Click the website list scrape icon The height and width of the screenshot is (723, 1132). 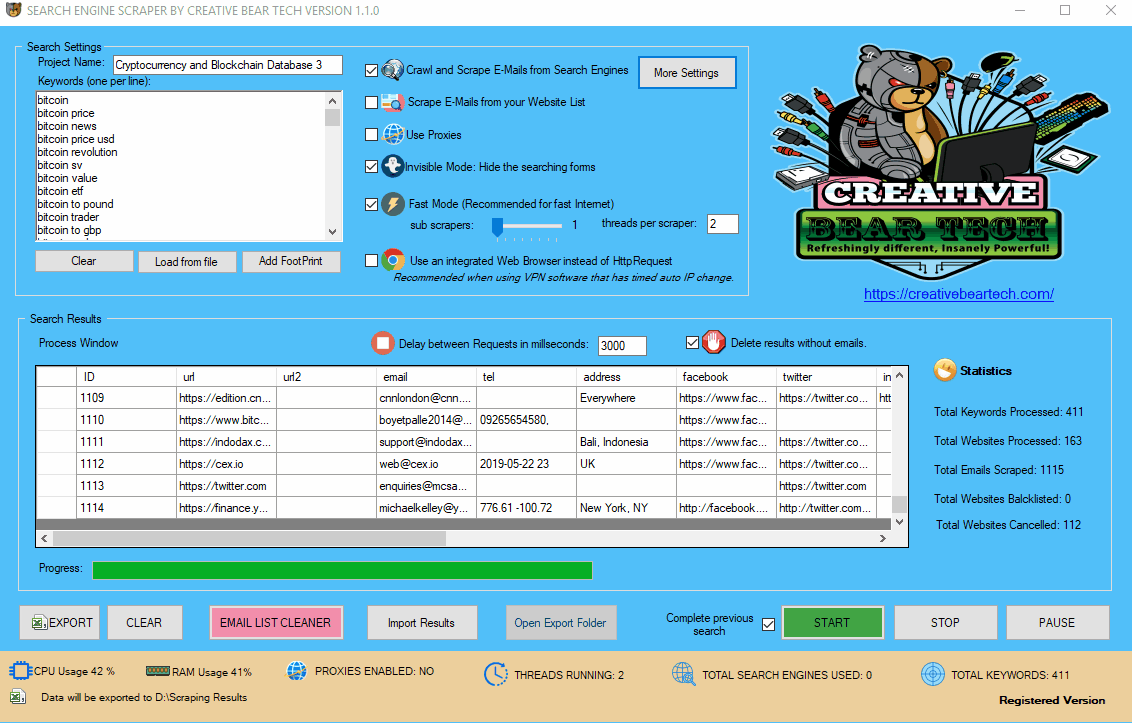(x=392, y=103)
